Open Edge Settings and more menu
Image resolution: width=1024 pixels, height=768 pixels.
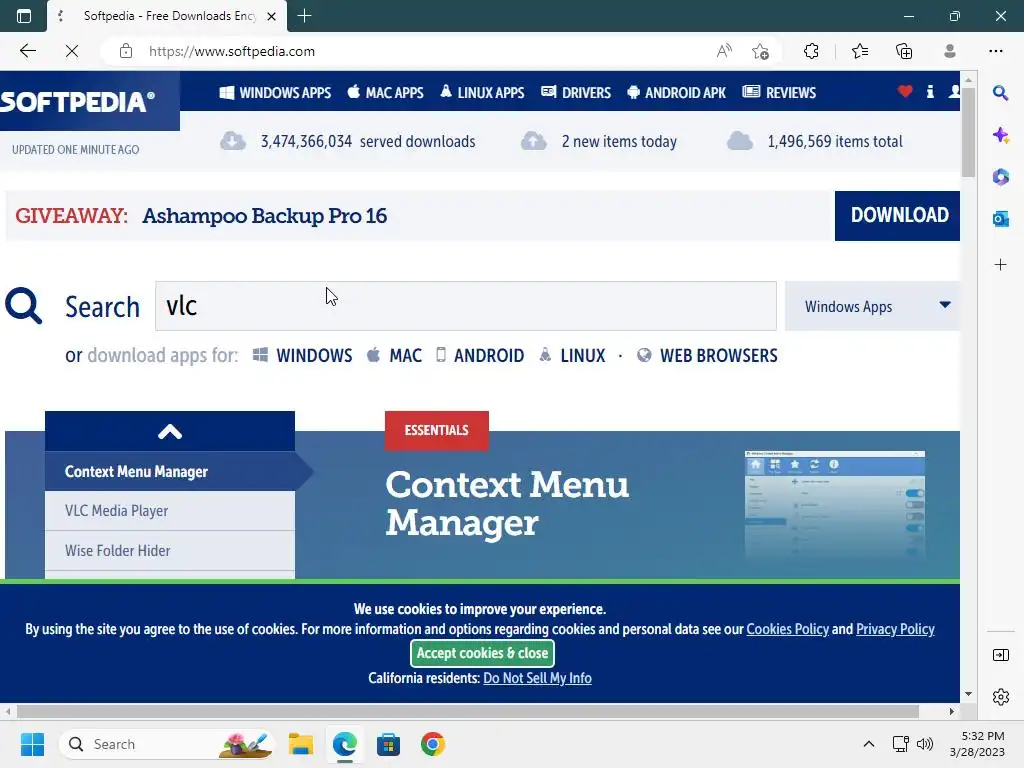pyautogui.click(x=995, y=51)
